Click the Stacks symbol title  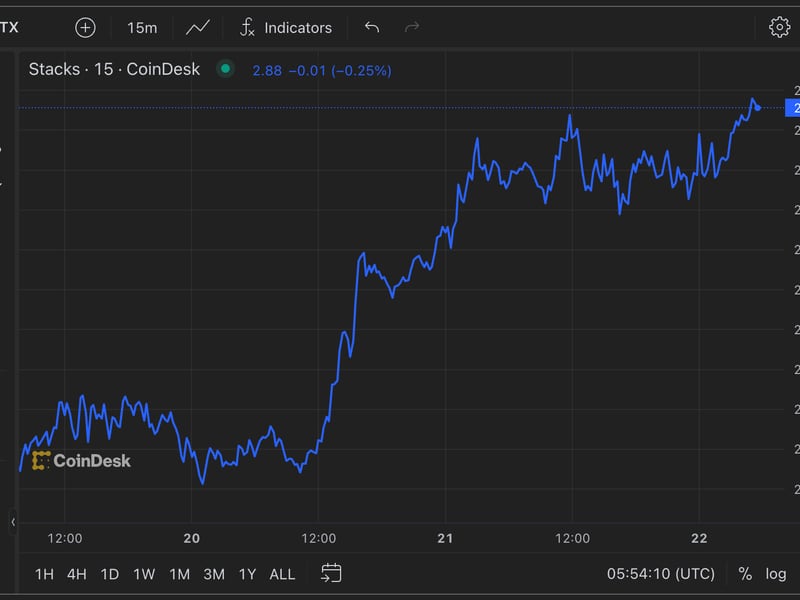[114, 69]
